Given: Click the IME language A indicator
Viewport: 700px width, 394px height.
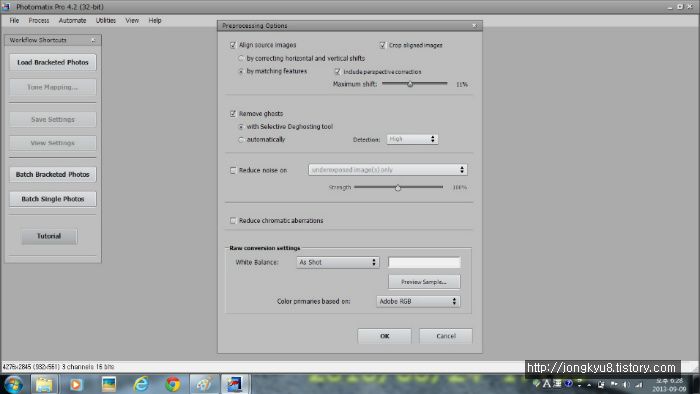Looking at the screenshot, I should pos(547,383).
